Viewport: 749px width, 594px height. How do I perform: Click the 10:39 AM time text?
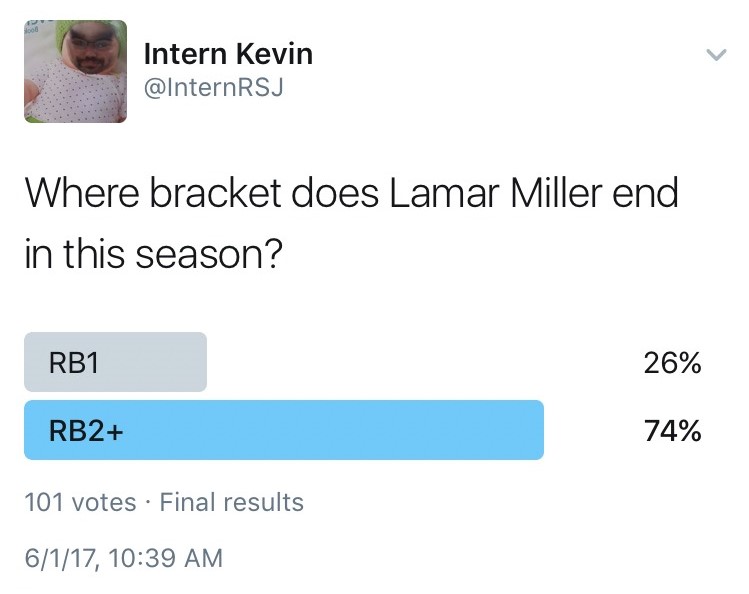(166, 558)
